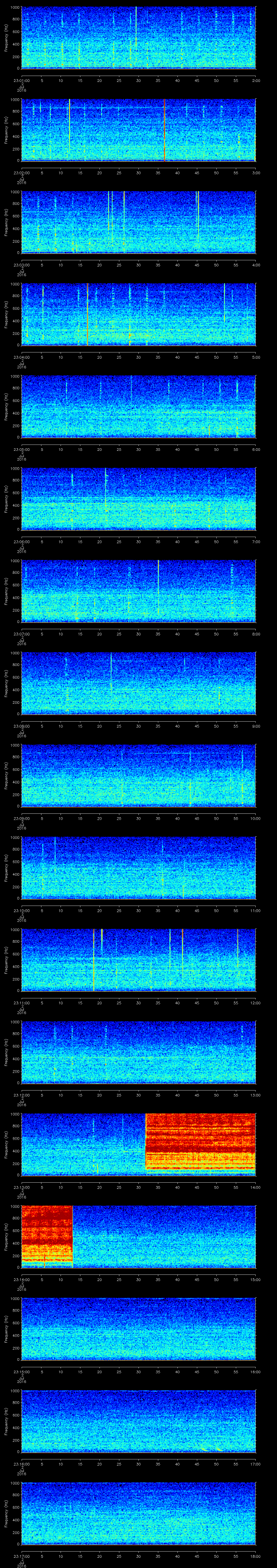The width and height of the screenshot is (277, 1568).
Task: Click the 18:00 end time label
Action: coord(255,1556)
